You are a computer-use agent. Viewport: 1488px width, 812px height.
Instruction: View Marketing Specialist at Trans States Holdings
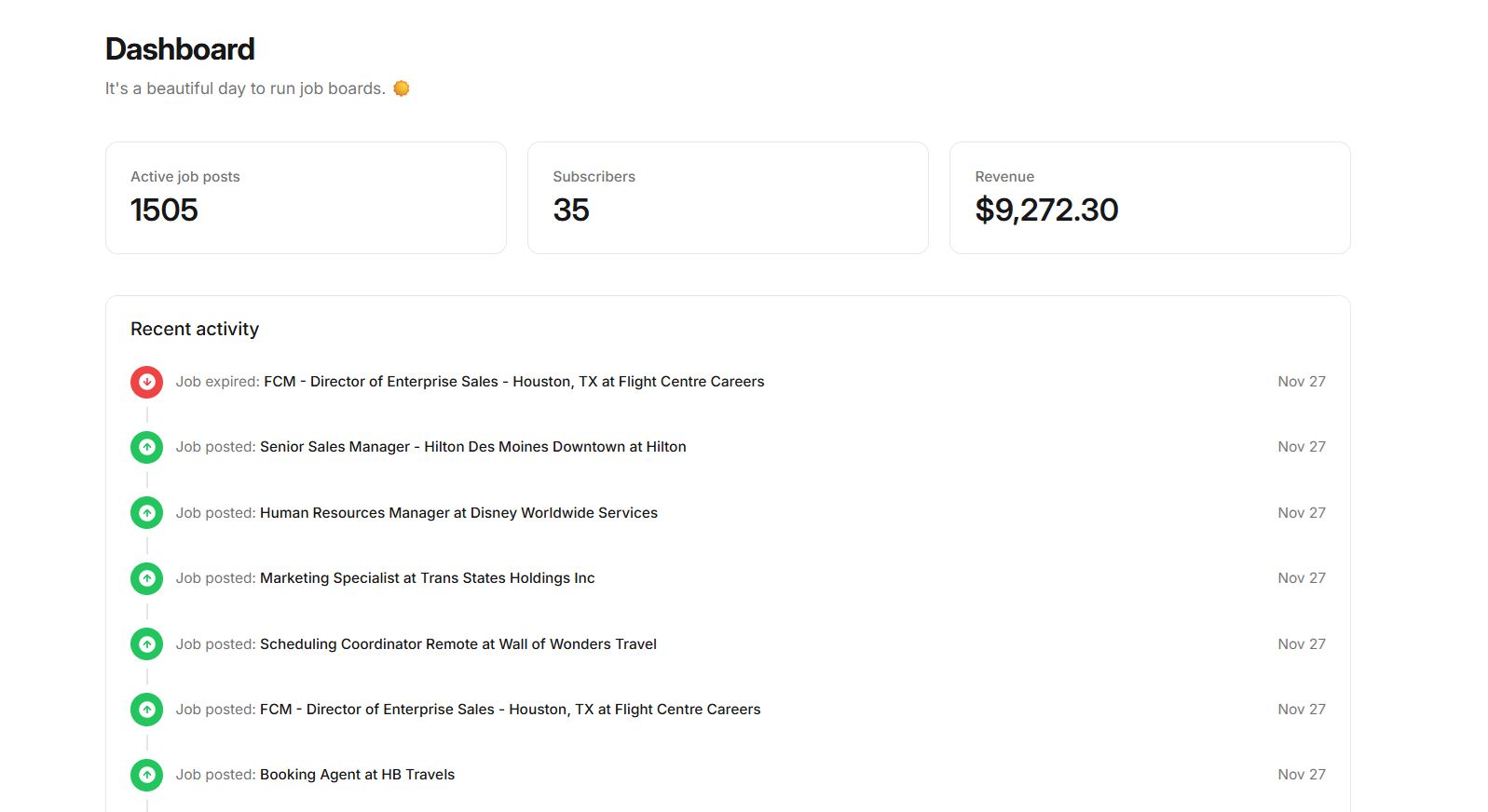pyautogui.click(x=427, y=578)
